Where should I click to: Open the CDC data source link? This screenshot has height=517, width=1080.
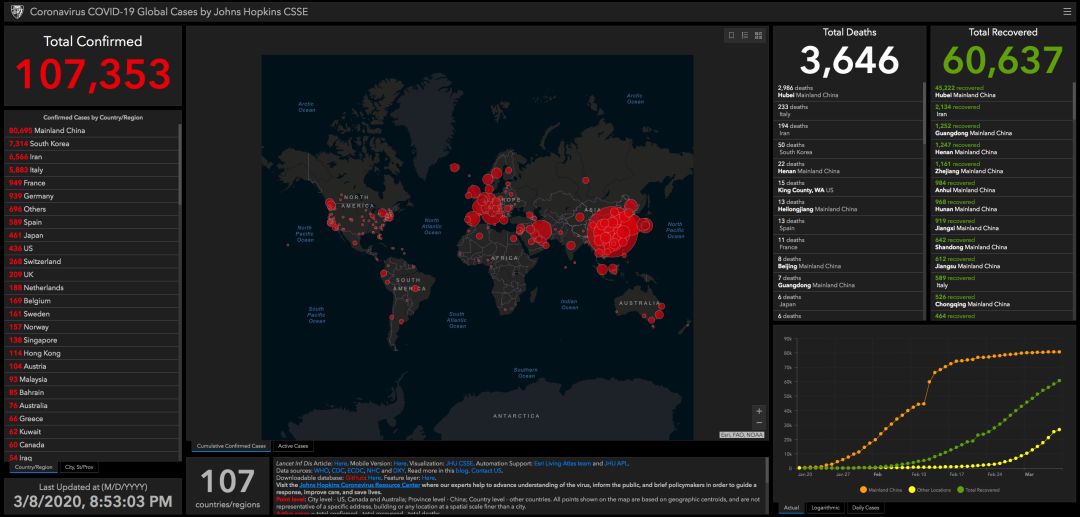click(x=338, y=471)
